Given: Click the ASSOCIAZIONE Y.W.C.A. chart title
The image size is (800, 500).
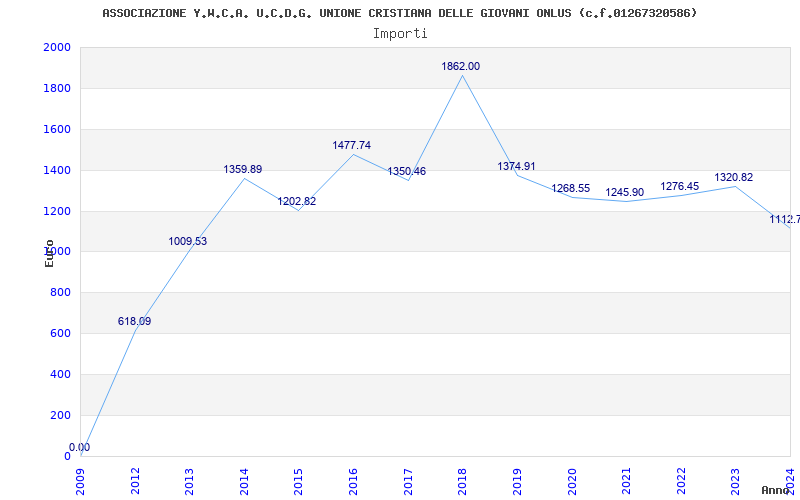Looking at the screenshot, I should coord(400,13).
